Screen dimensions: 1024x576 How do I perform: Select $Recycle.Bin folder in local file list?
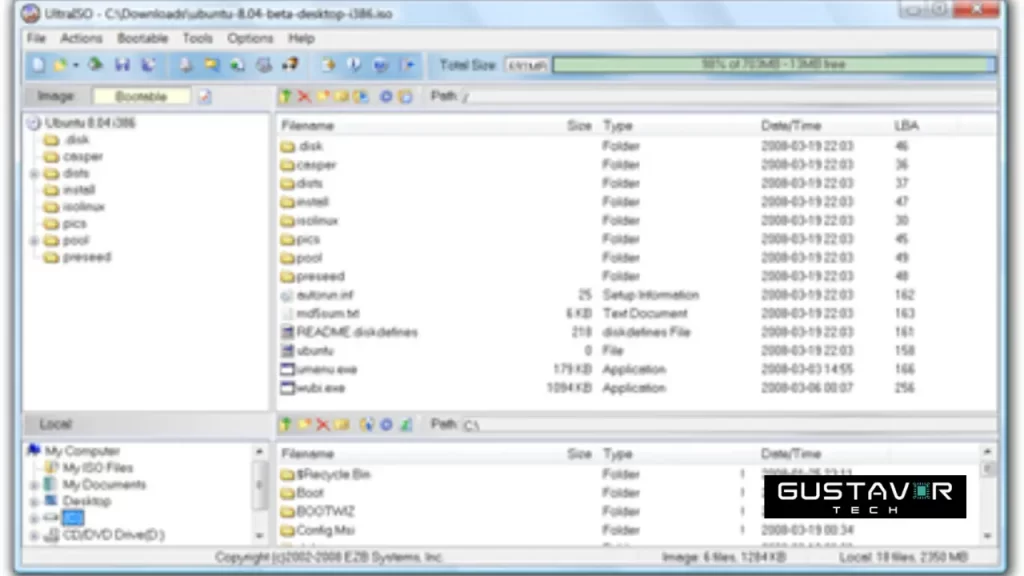tap(333, 474)
